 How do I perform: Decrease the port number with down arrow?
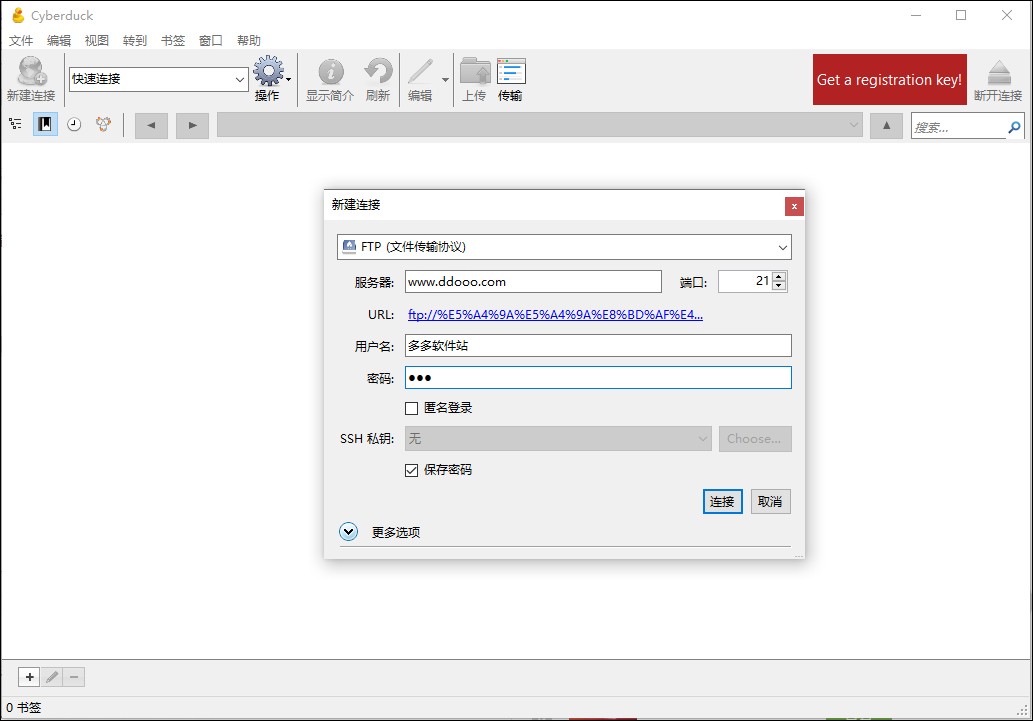(x=779, y=286)
